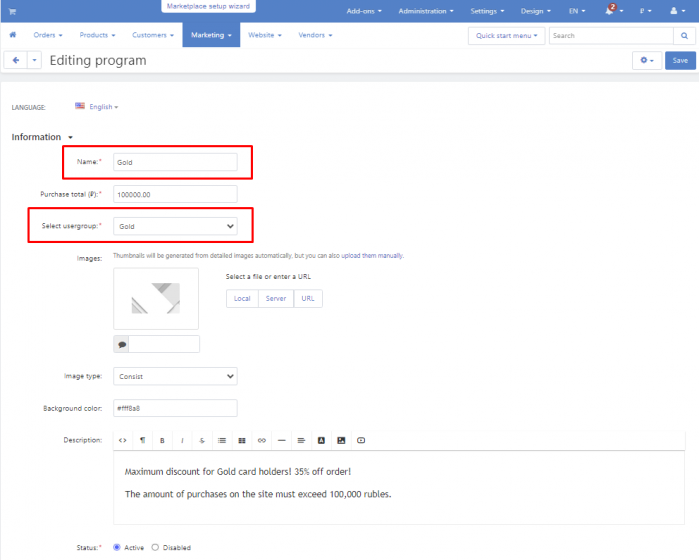This screenshot has width=700, height=560.
Task: Click the top Search field
Action: [611, 35]
